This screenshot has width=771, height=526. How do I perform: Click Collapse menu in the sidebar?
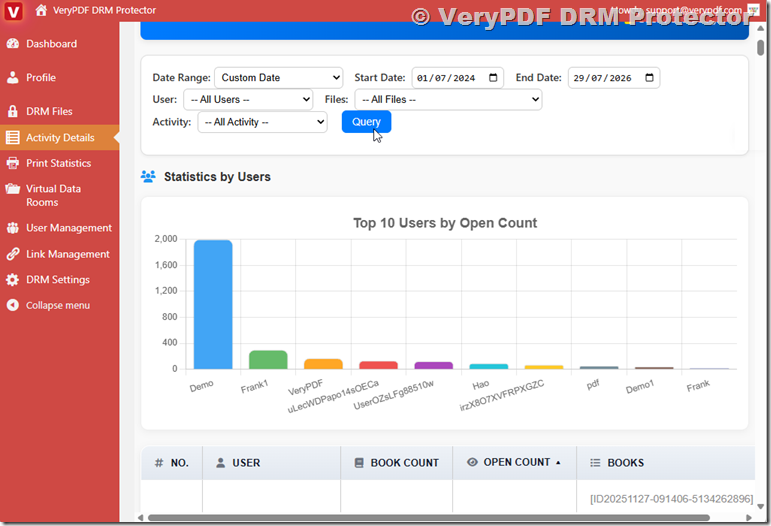[59, 305]
